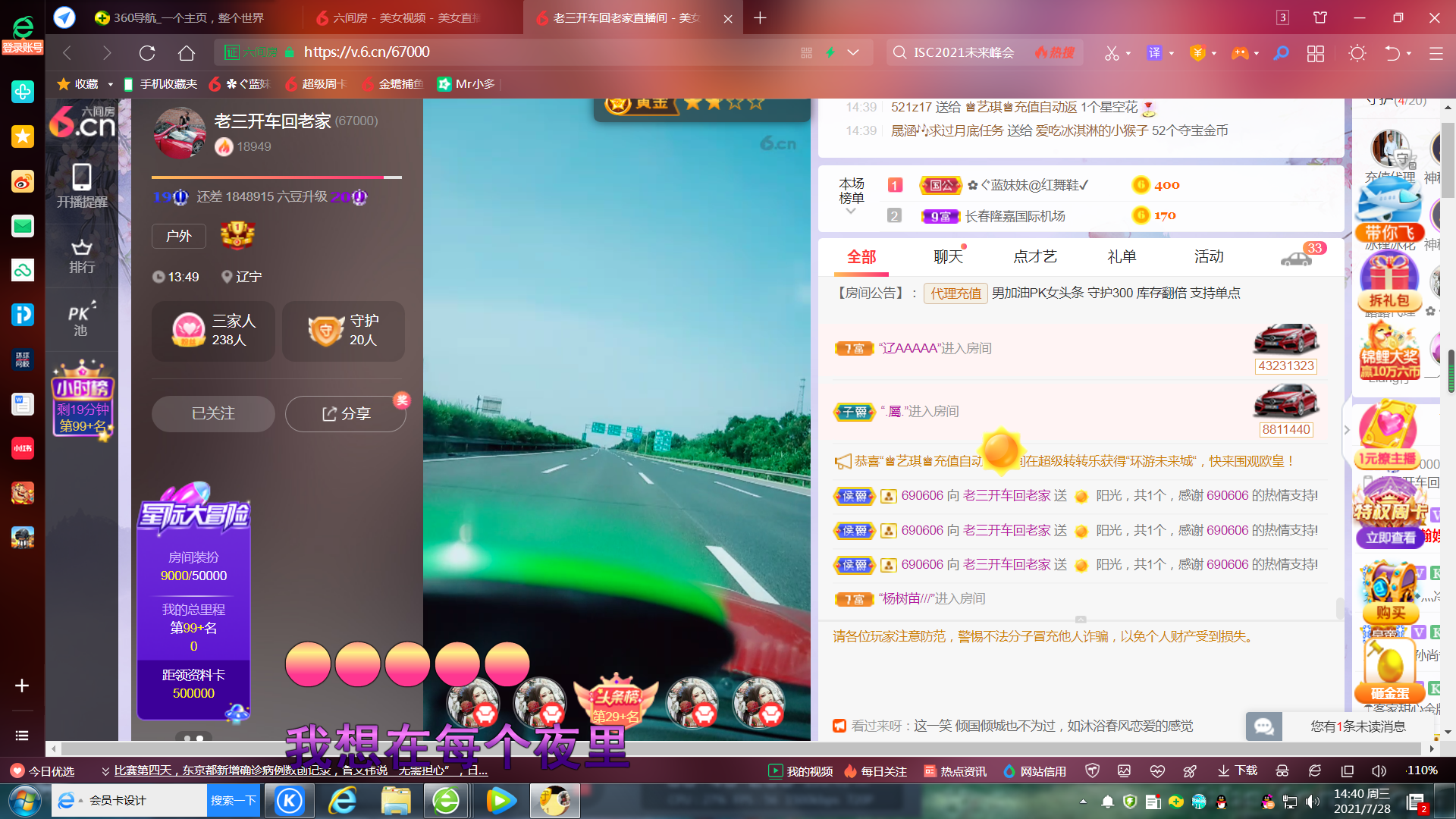Select the 户外 category tag
The image size is (1456, 819).
tap(179, 236)
